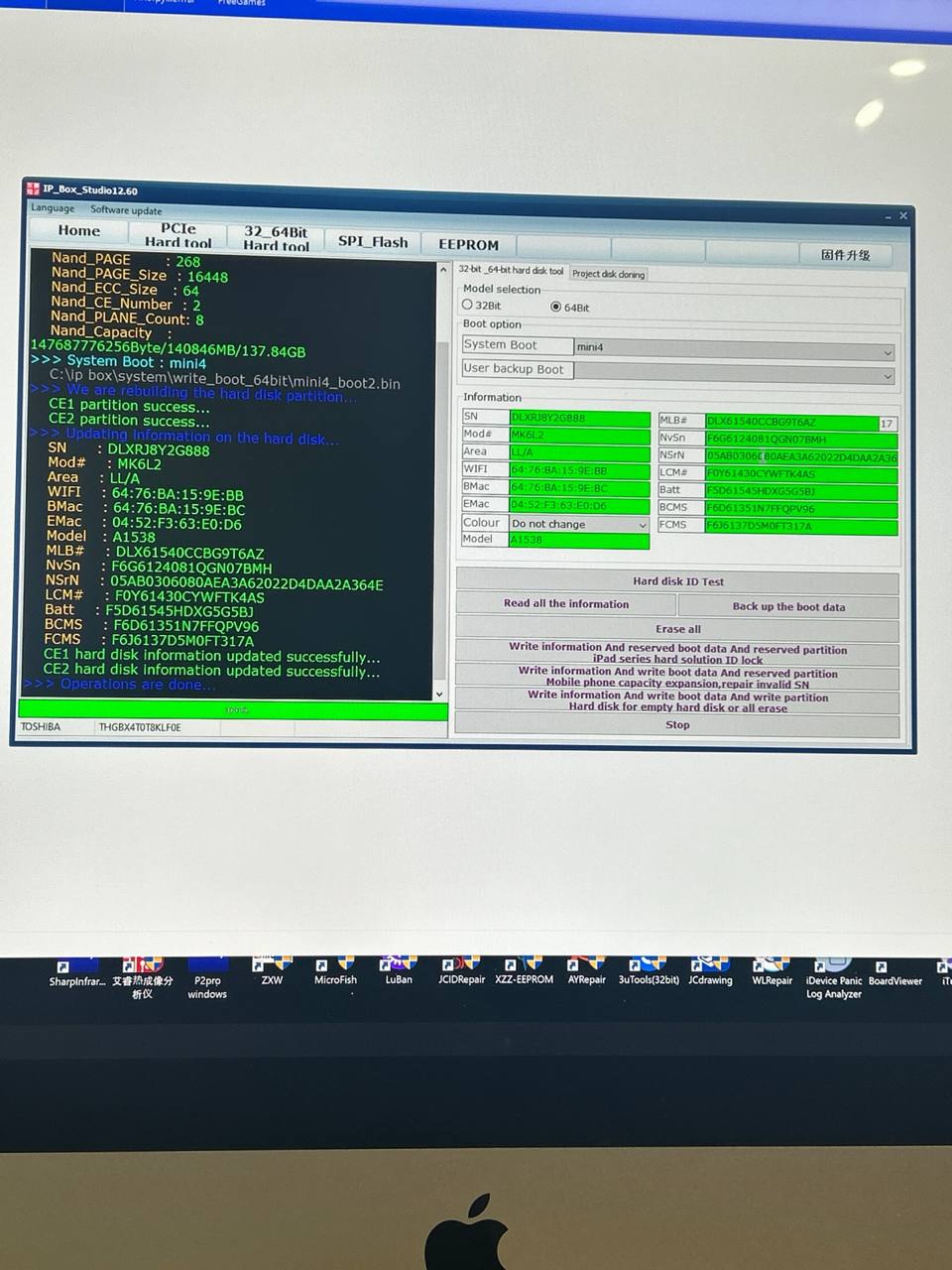Screen dimensions: 952x1270
Task: Open the Project disk cloning subtab
Action: [x=608, y=274]
